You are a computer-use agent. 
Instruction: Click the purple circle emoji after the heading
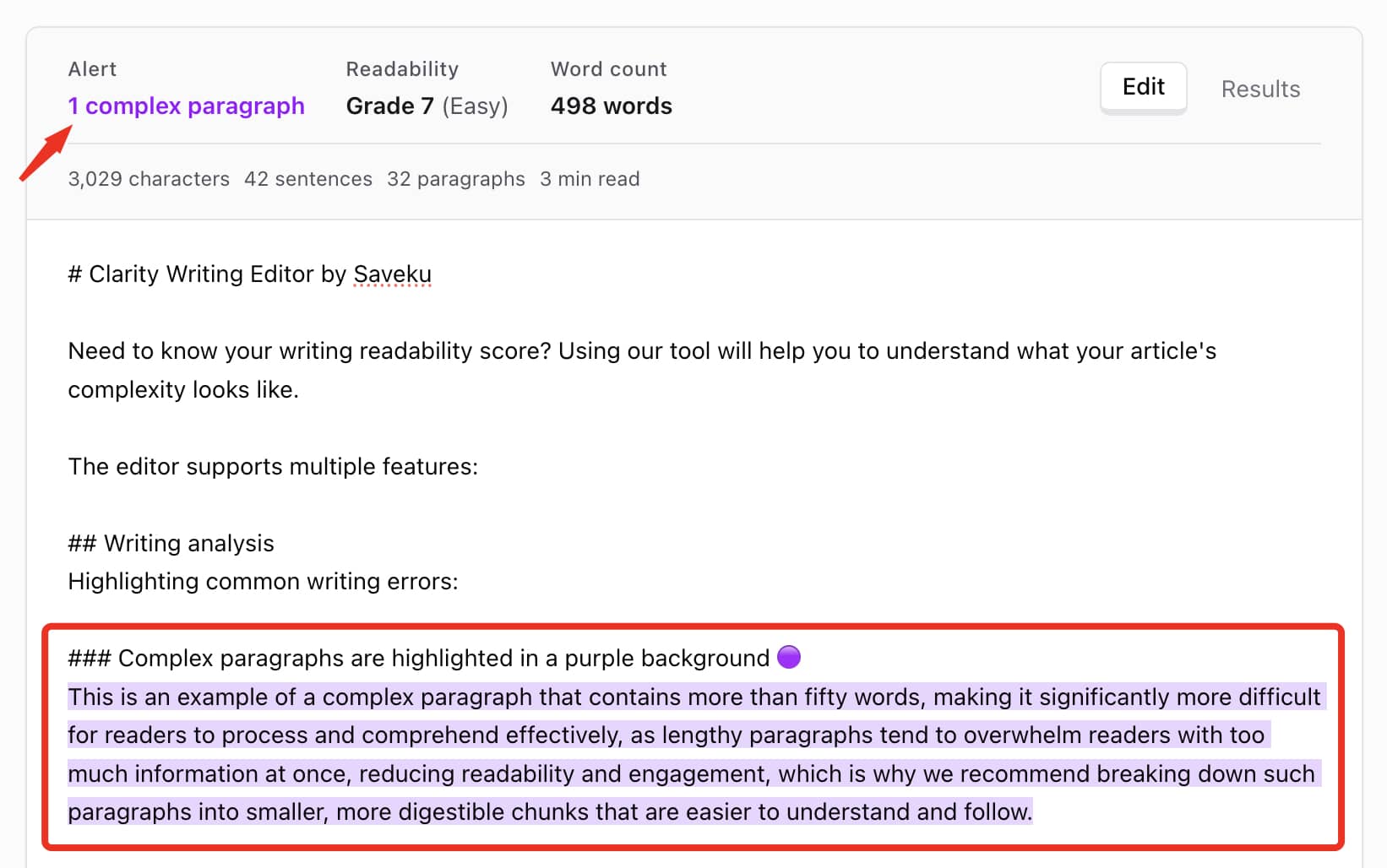coord(788,657)
